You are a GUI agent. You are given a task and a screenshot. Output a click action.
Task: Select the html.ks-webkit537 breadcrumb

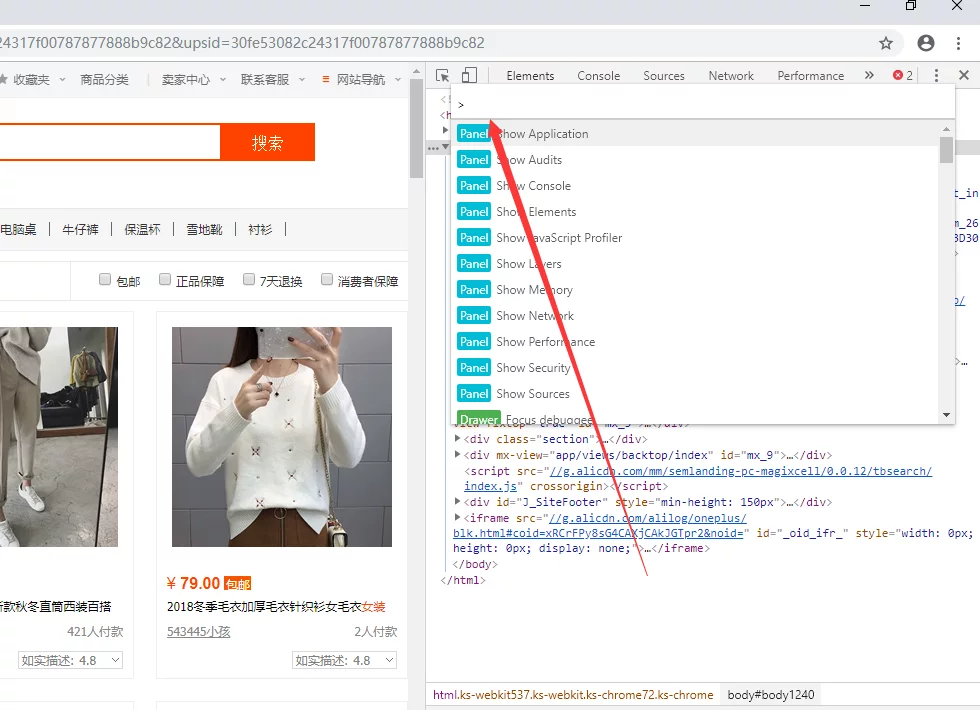click(x=573, y=695)
